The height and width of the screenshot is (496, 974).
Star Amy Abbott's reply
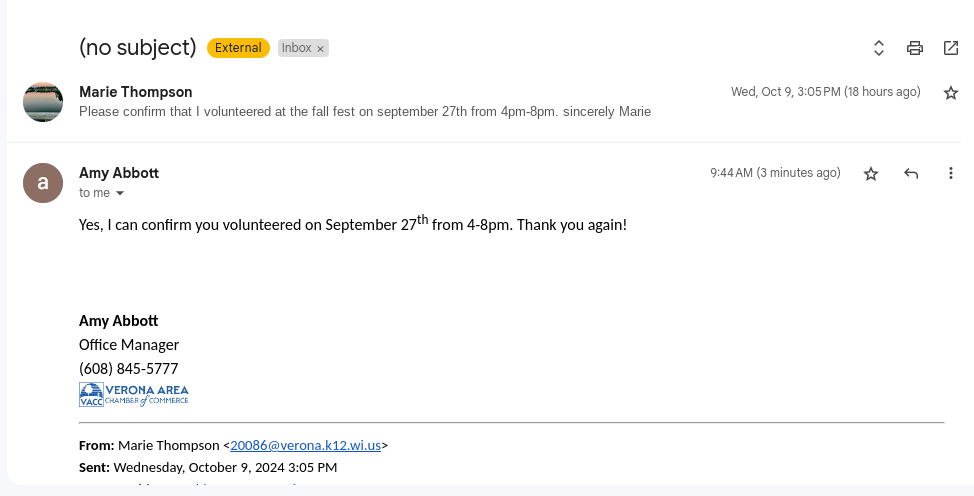tap(871, 174)
